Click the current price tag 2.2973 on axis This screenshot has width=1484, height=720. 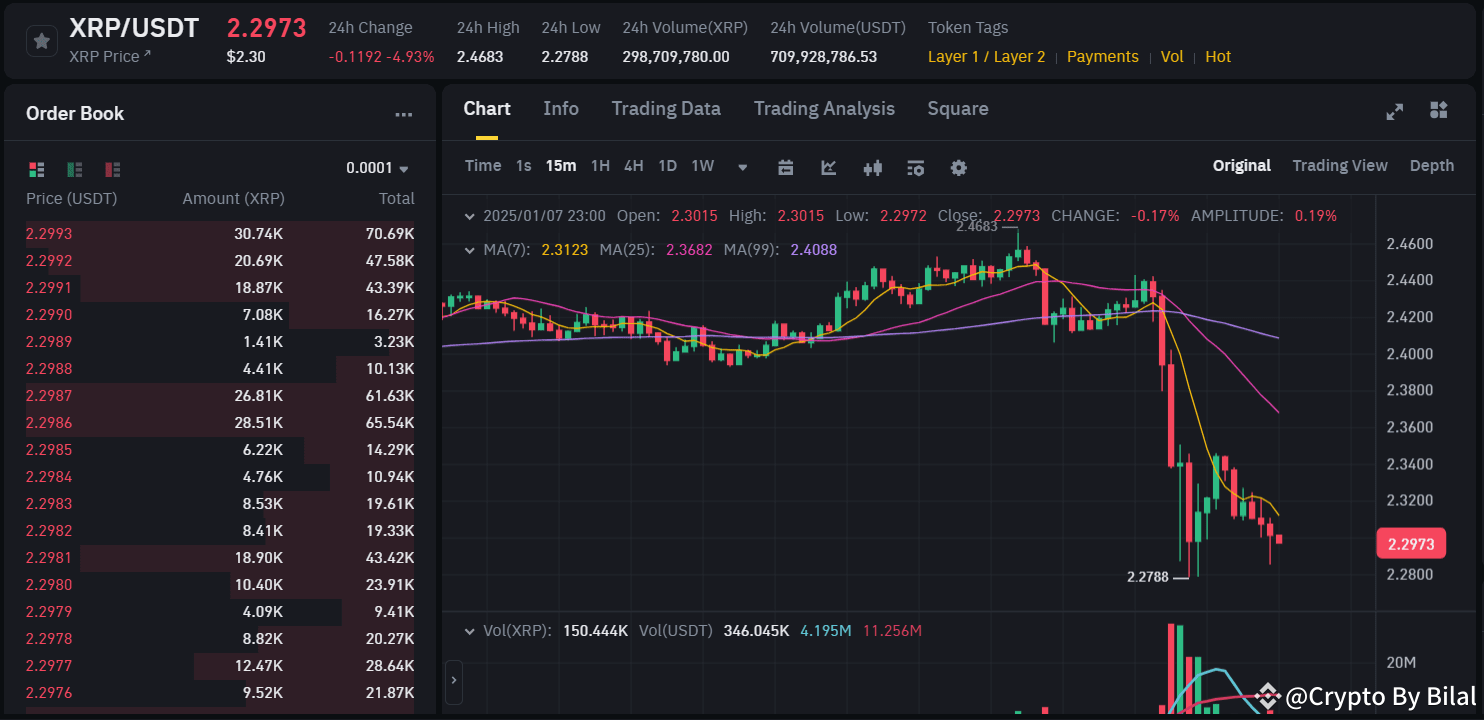1412,543
